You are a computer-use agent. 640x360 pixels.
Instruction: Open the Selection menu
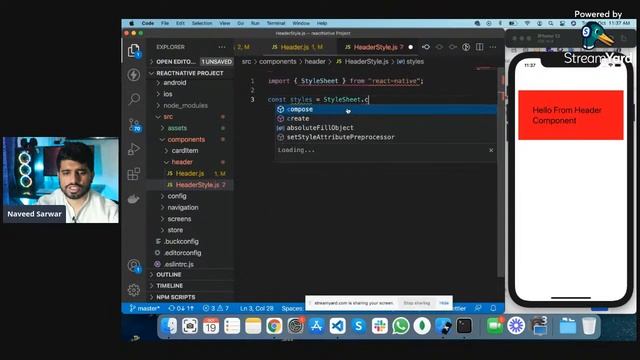(x=202, y=24)
